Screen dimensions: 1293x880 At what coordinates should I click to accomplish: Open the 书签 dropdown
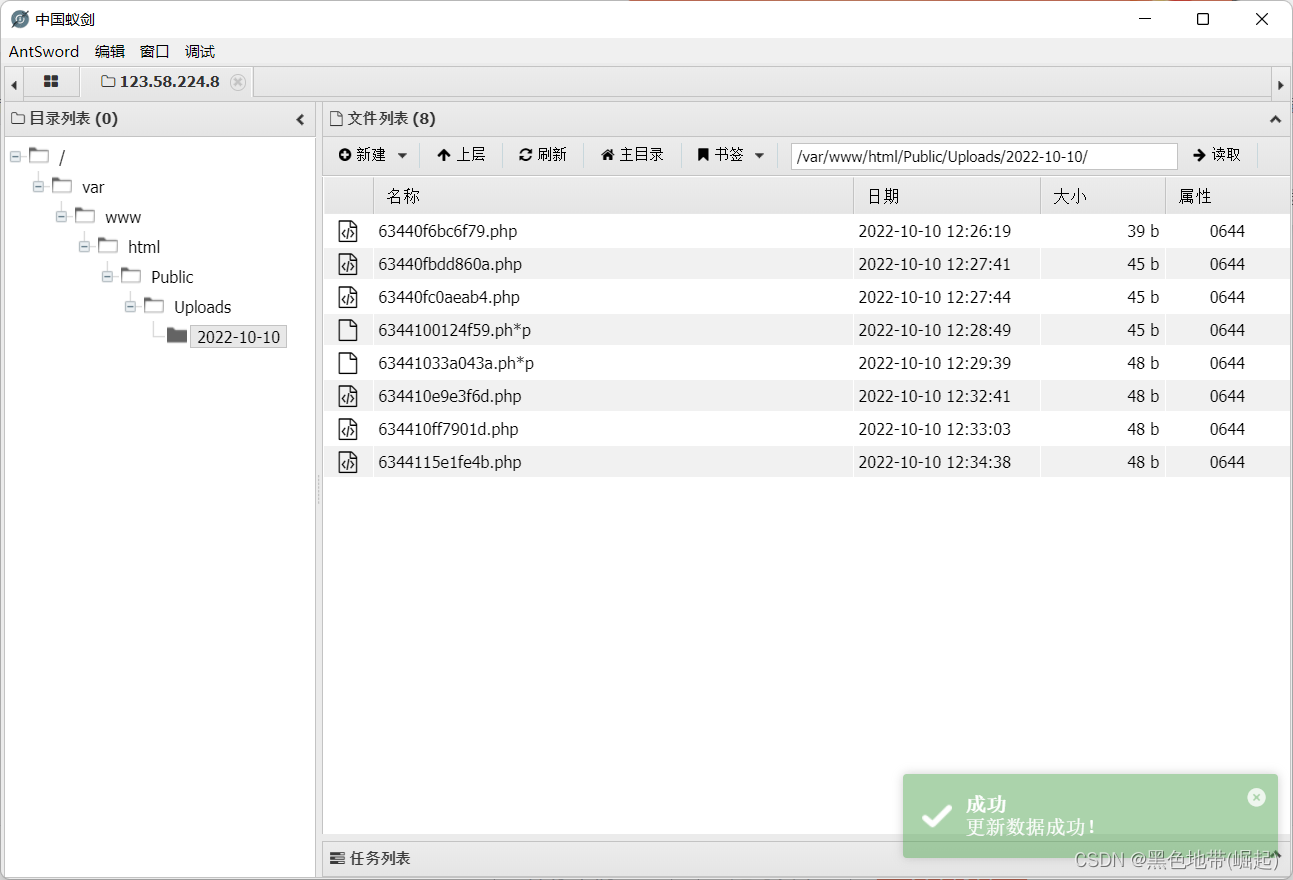731,155
